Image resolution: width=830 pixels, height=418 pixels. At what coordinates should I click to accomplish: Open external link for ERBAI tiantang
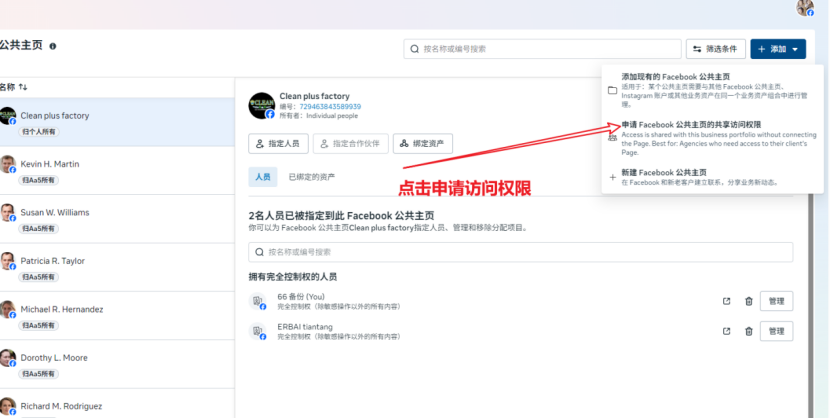(726, 331)
